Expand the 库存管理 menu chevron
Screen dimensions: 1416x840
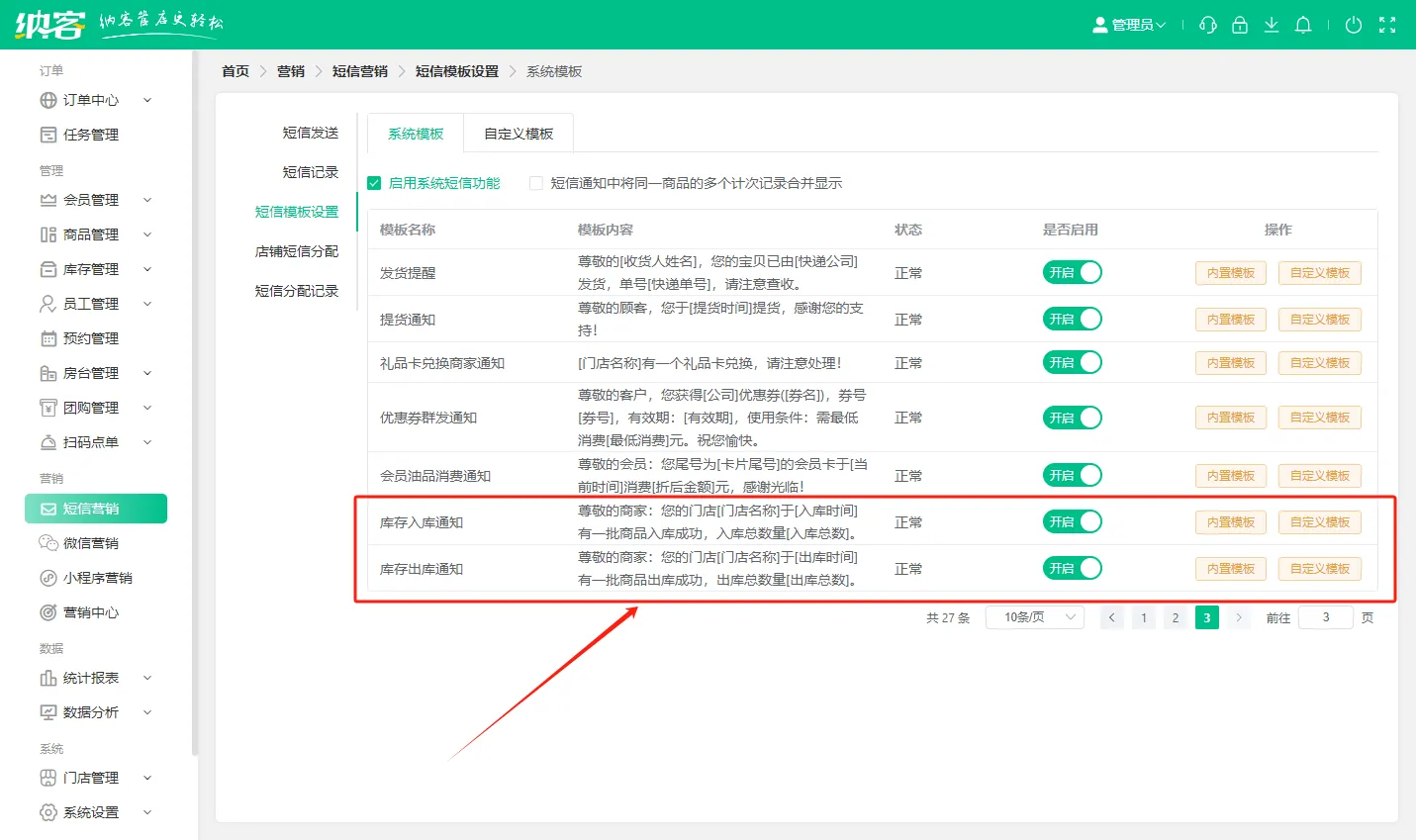[147, 269]
